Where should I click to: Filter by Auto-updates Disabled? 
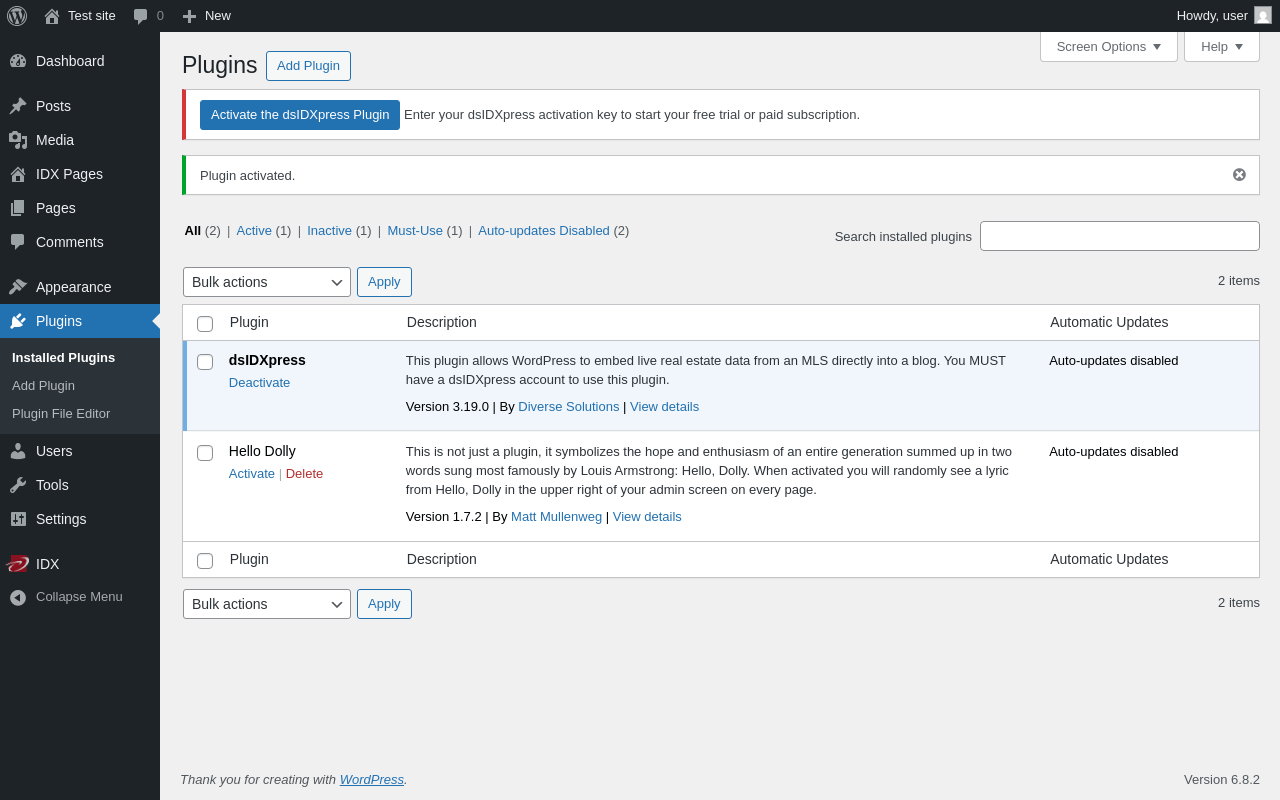click(x=544, y=230)
